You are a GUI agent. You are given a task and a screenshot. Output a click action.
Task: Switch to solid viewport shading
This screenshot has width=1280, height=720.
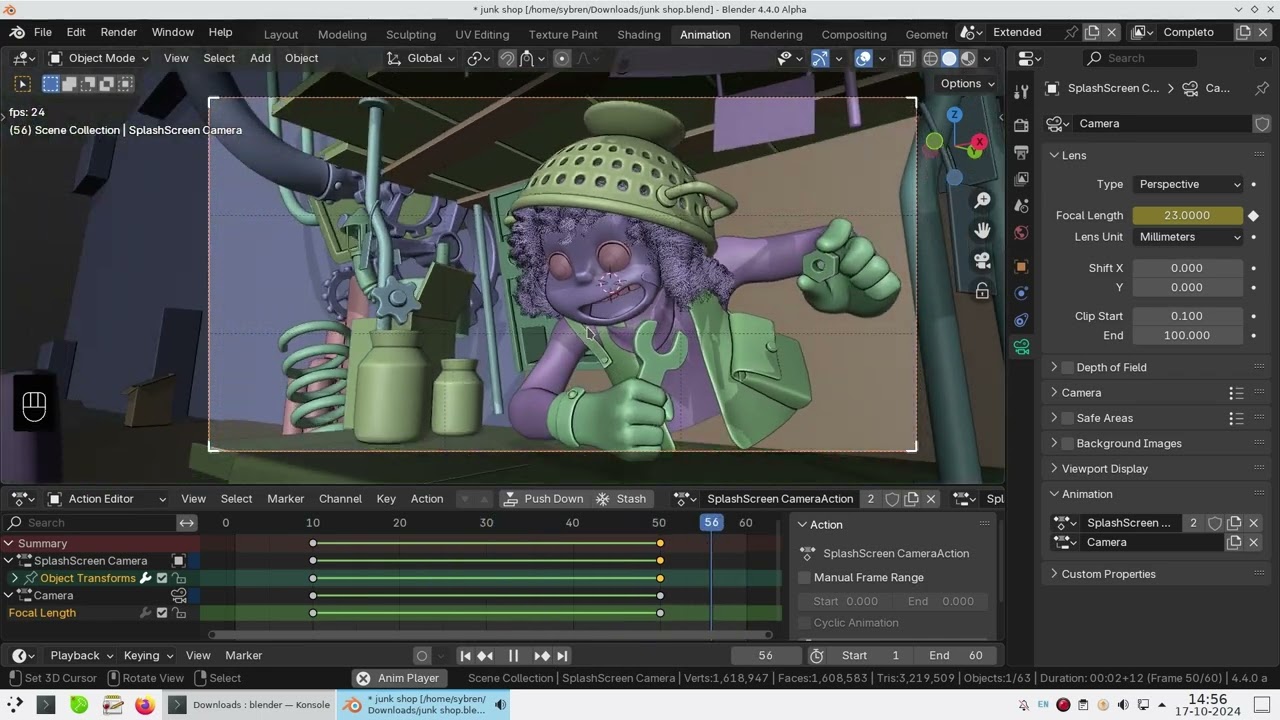click(x=949, y=58)
